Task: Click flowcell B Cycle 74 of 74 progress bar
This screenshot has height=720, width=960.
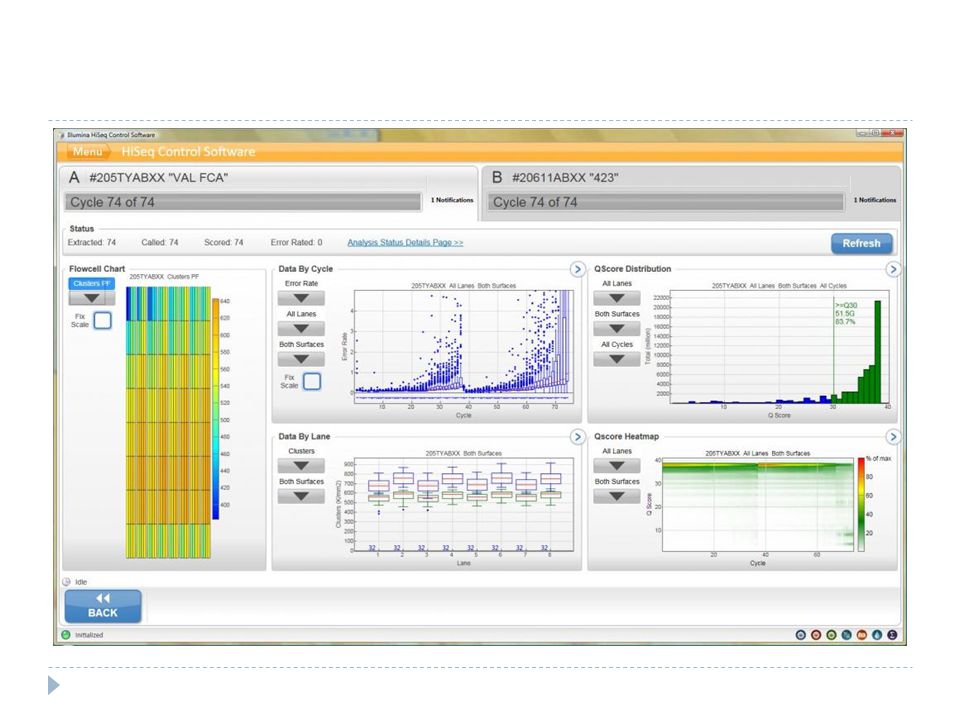Action: click(666, 202)
